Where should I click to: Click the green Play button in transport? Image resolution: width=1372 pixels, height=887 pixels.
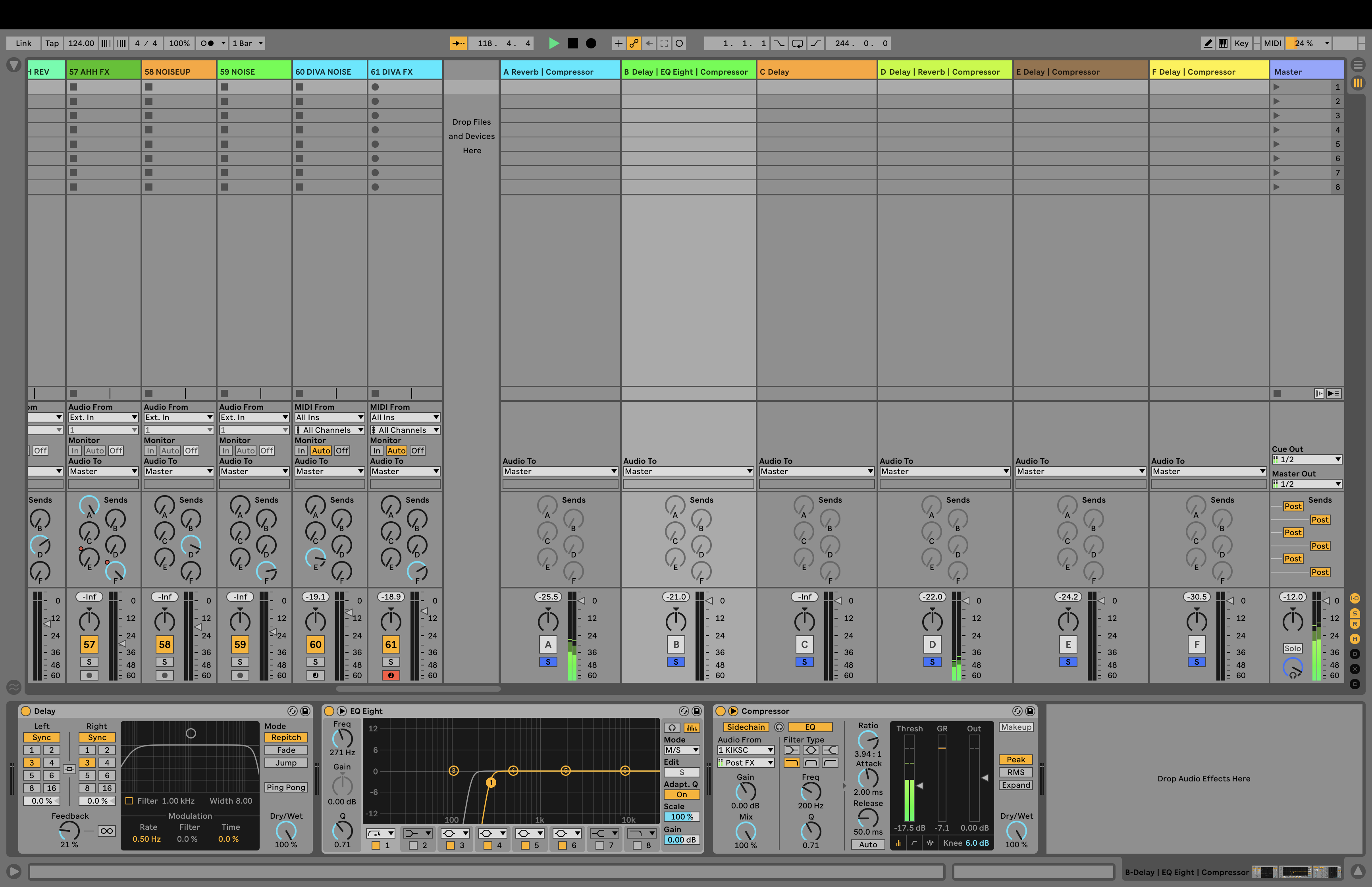(553, 43)
